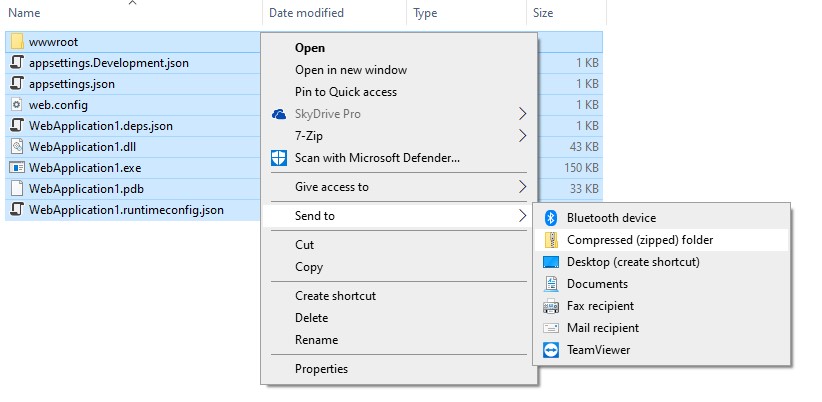Viewport: 822px width, 402px height.
Task: Click the Mail recipient envelope icon
Action: click(551, 328)
